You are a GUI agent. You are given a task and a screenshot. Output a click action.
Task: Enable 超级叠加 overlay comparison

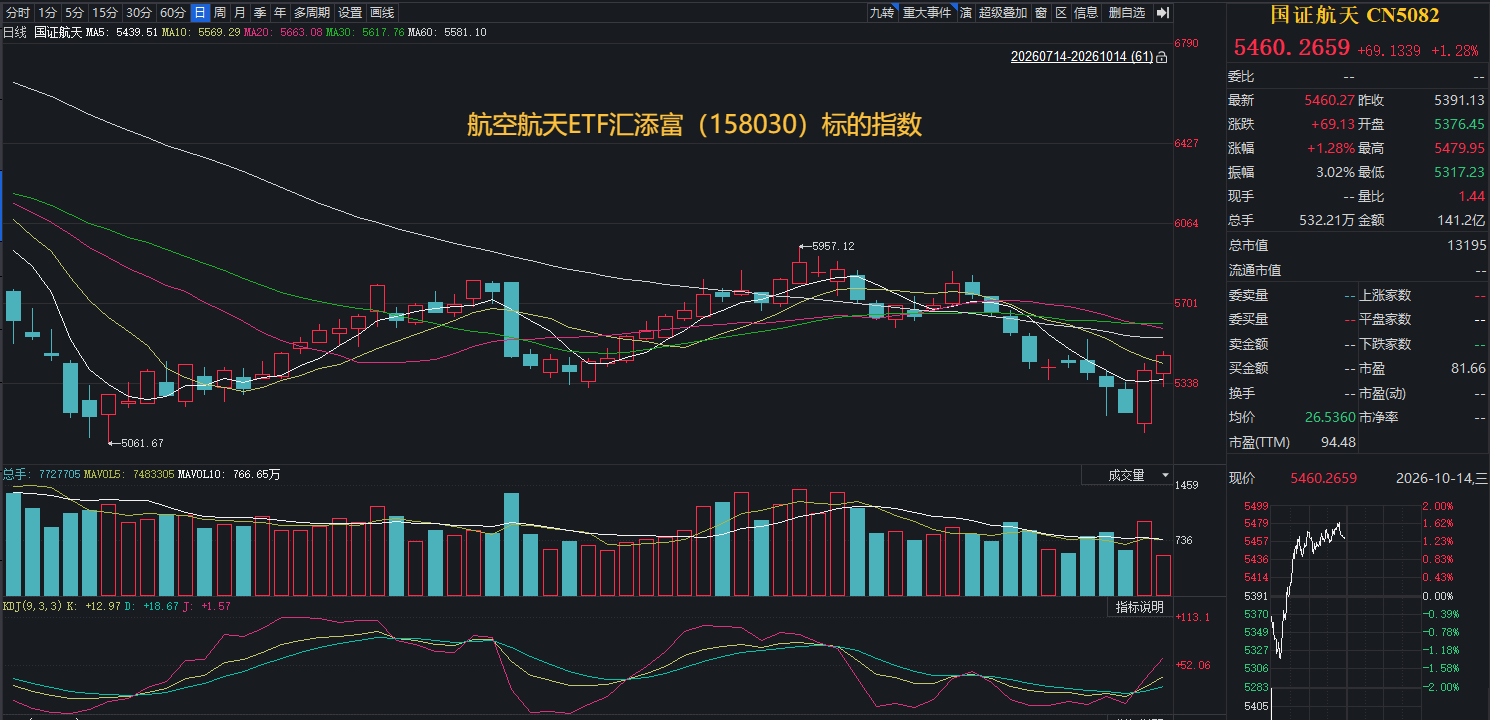point(1003,13)
